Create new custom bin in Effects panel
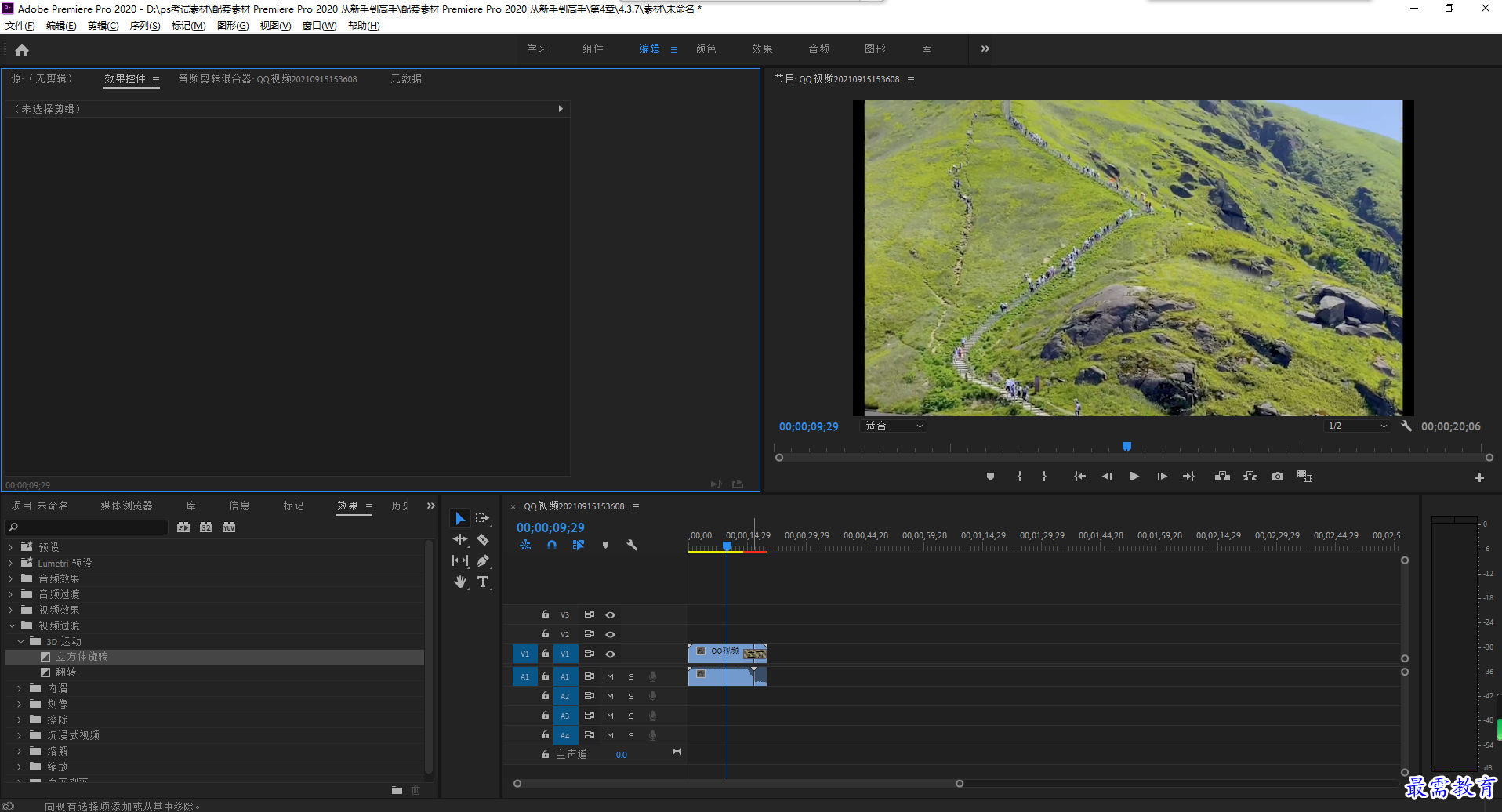 coord(397,790)
